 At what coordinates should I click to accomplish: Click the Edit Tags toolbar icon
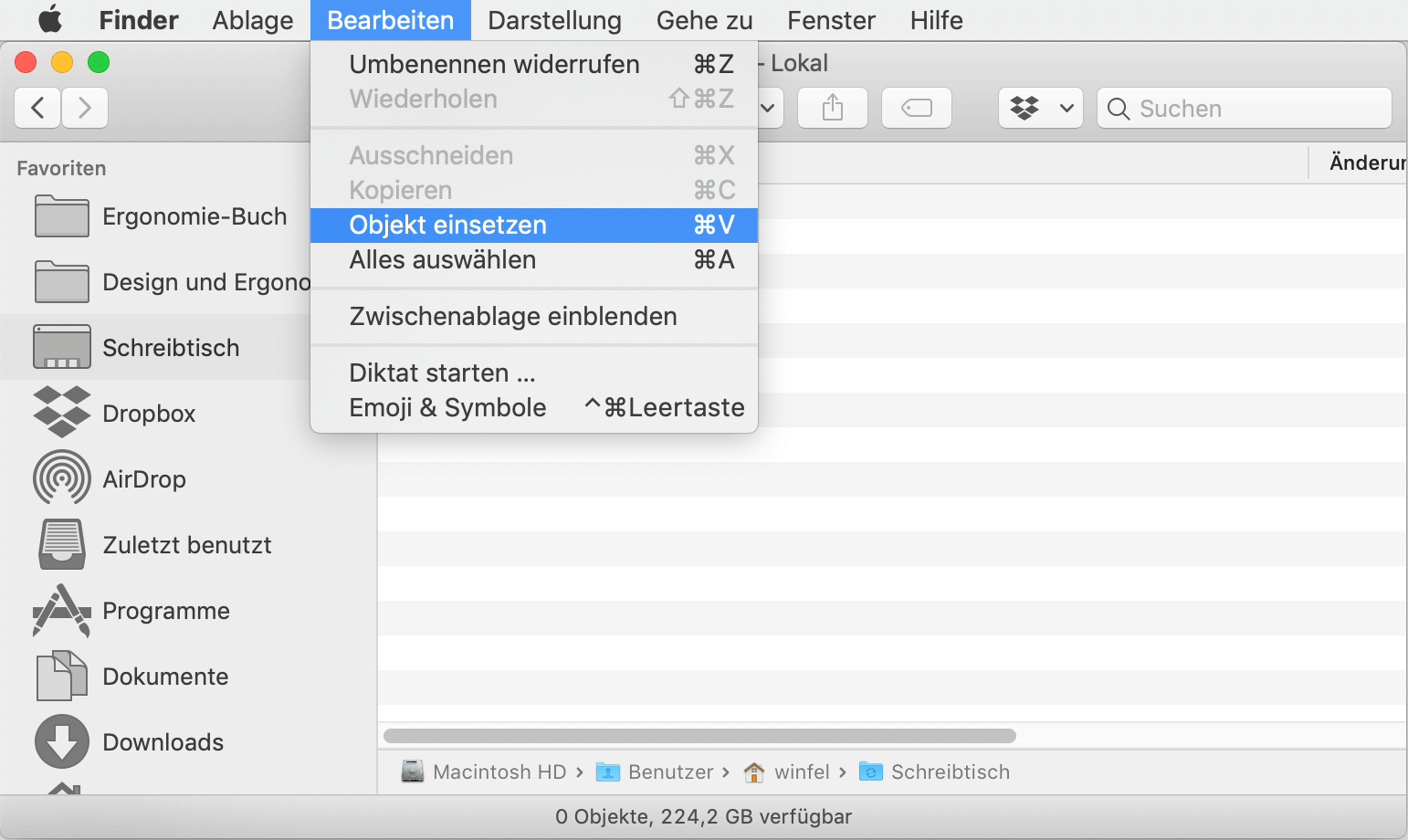tap(916, 109)
